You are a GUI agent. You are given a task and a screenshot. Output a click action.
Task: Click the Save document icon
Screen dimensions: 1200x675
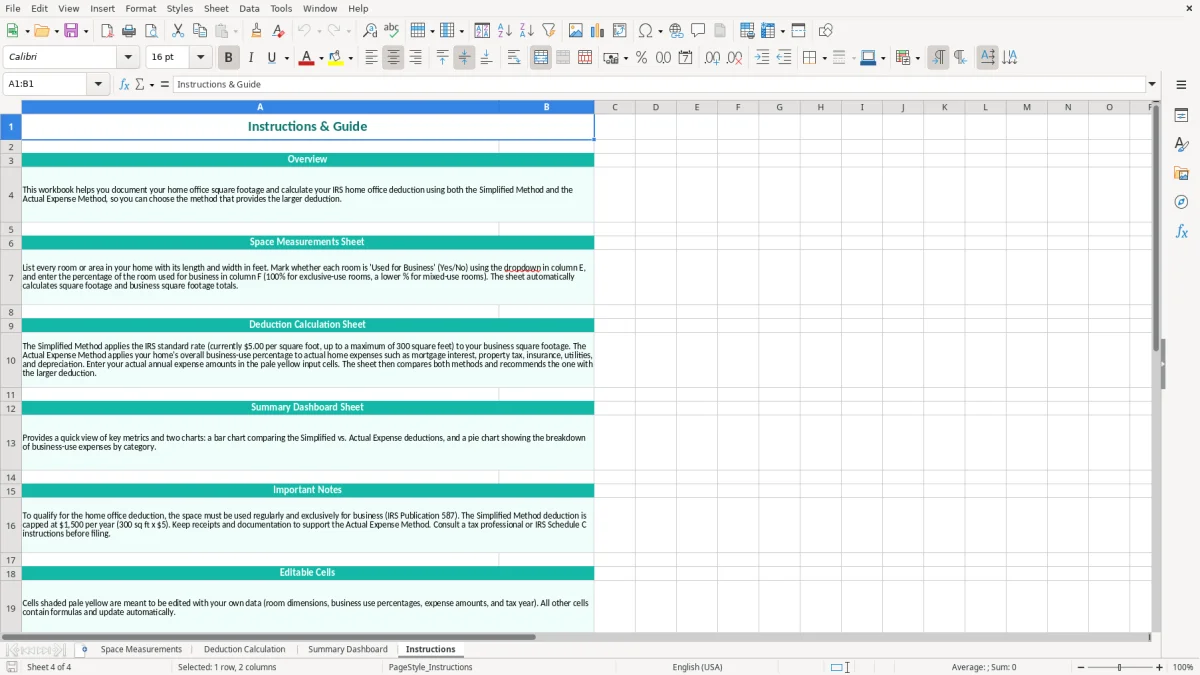(x=71, y=31)
